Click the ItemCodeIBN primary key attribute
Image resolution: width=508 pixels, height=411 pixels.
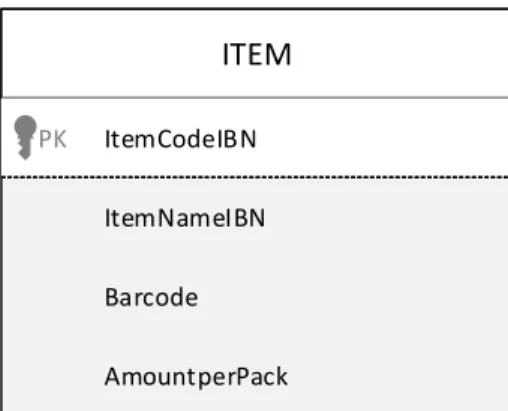pos(180,139)
